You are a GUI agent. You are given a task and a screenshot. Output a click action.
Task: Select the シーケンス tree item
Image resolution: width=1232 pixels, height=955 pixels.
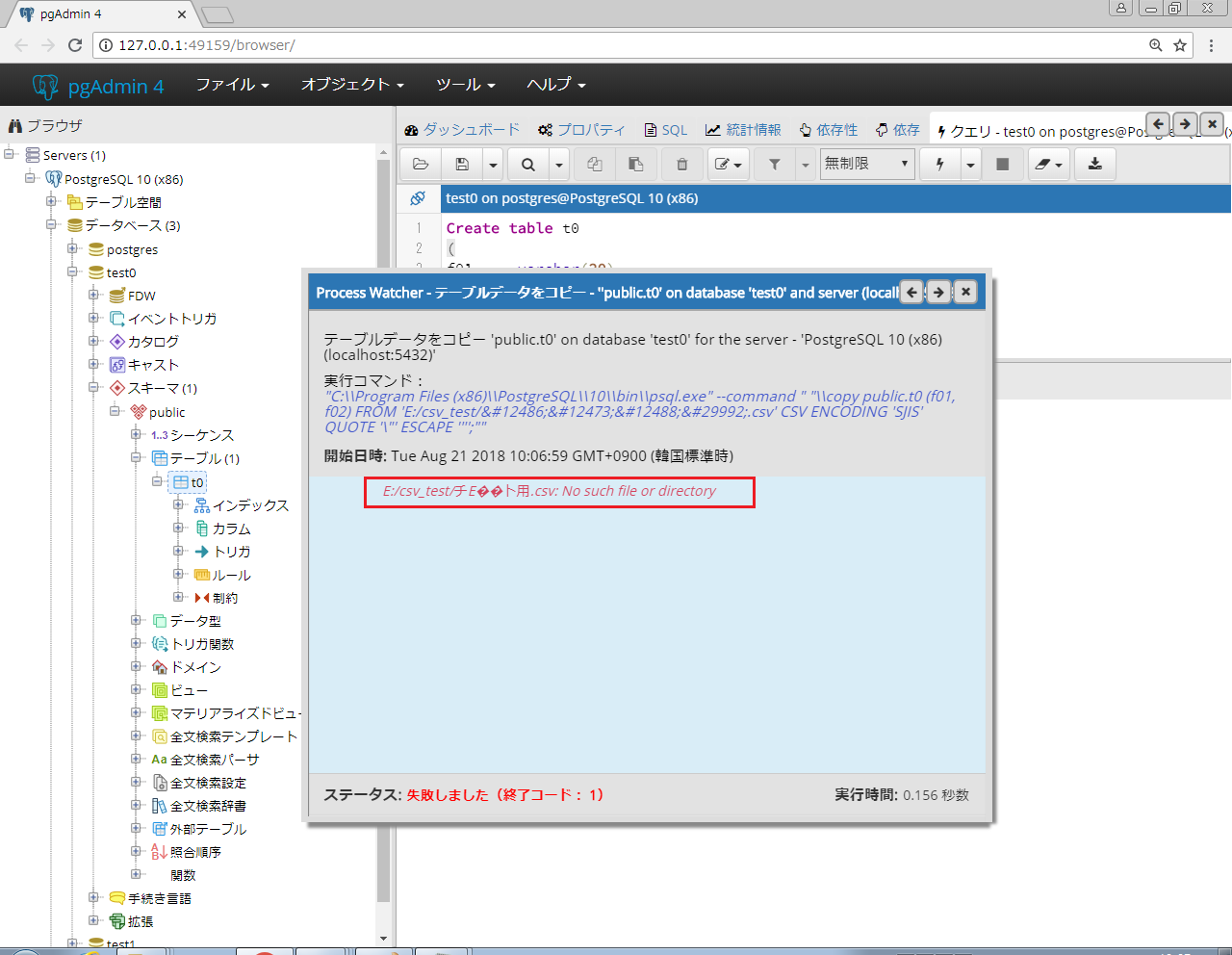pyautogui.click(x=202, y=435)
